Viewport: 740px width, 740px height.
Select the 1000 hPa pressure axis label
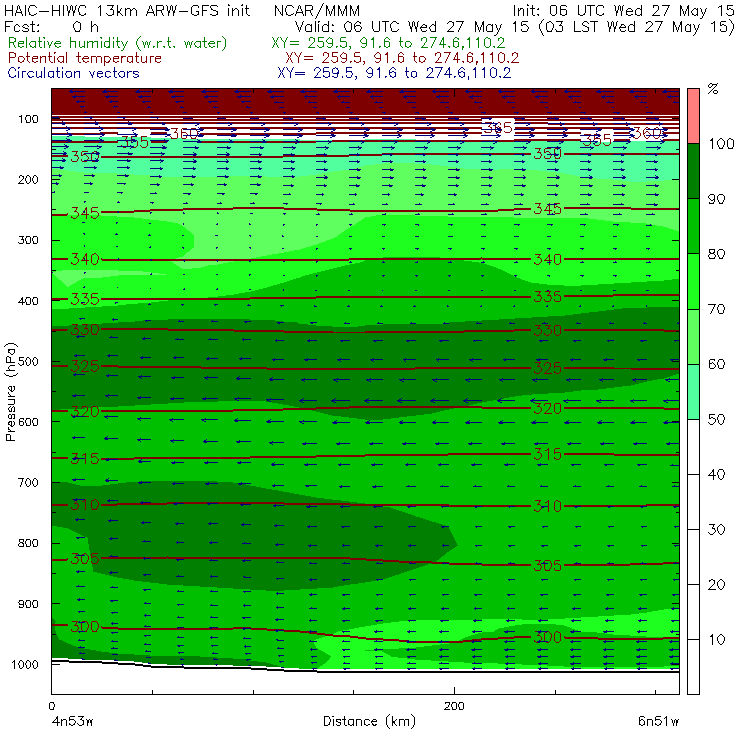tap(25, 664)
